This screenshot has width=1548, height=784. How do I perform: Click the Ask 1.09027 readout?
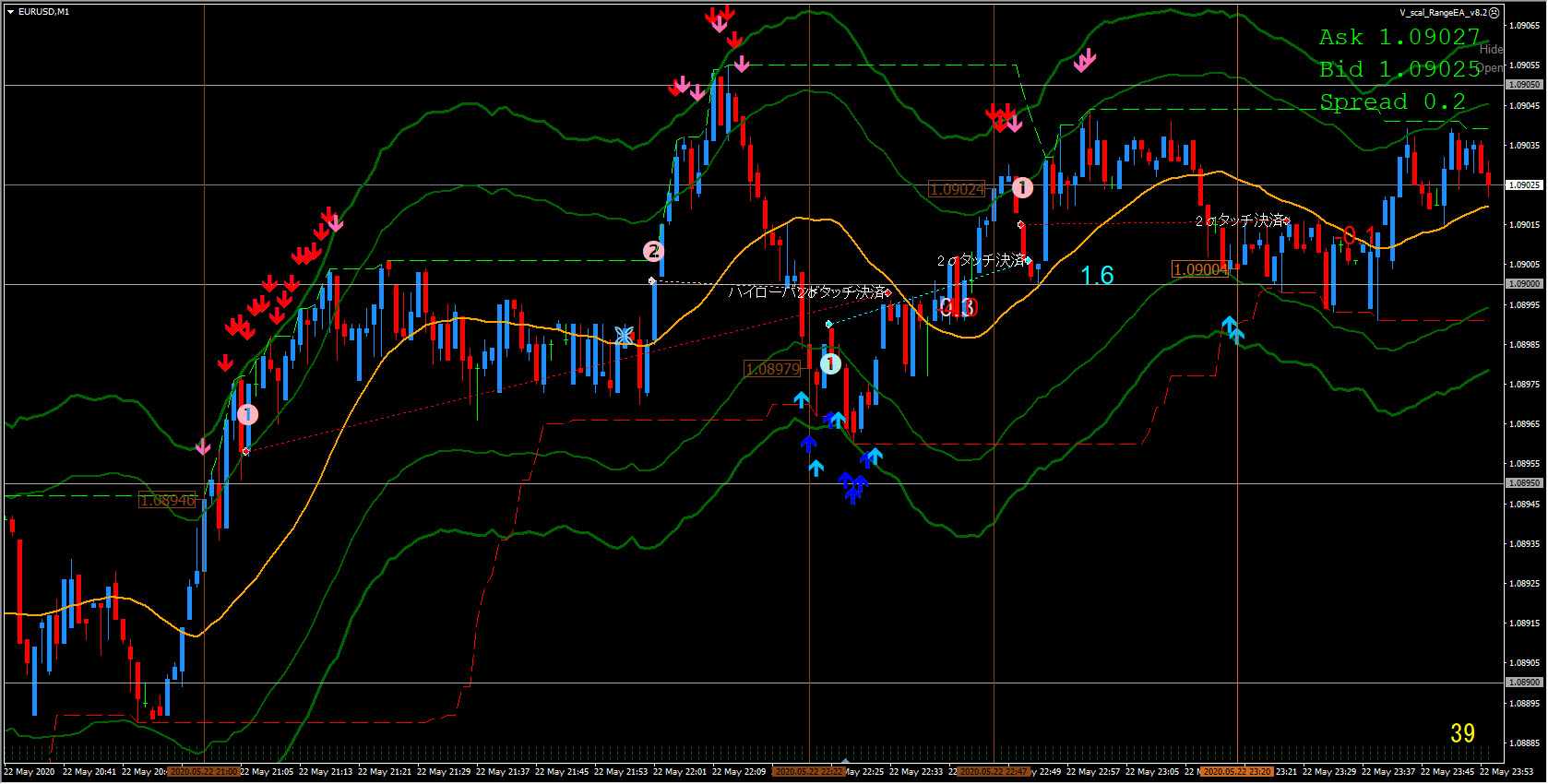pyautogui.click(x=1399, y=37)
